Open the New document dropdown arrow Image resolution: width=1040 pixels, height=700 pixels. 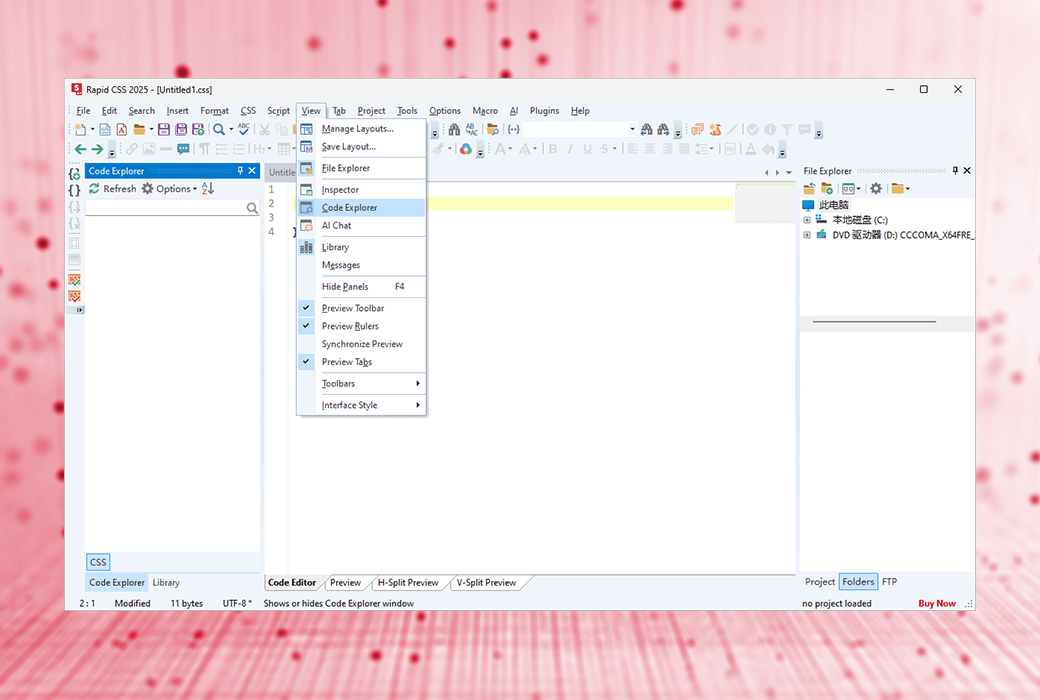click(x=92, y=129)
